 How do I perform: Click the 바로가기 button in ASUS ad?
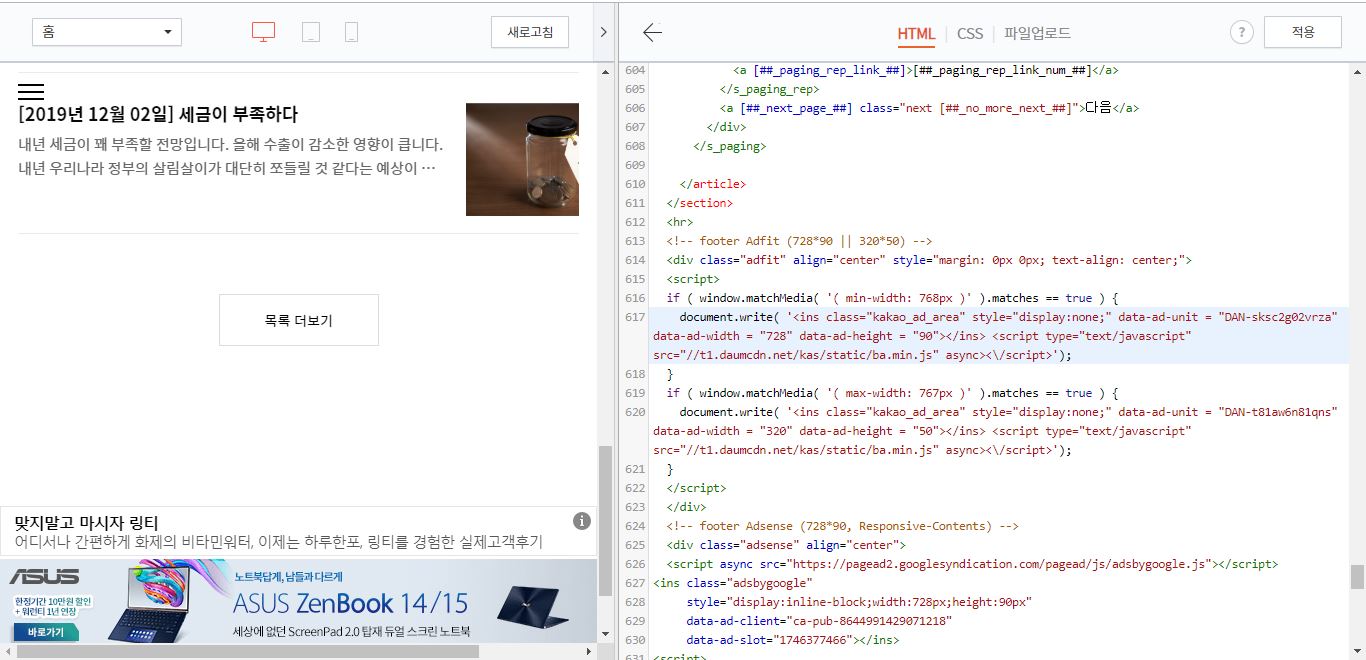[45, 632]
